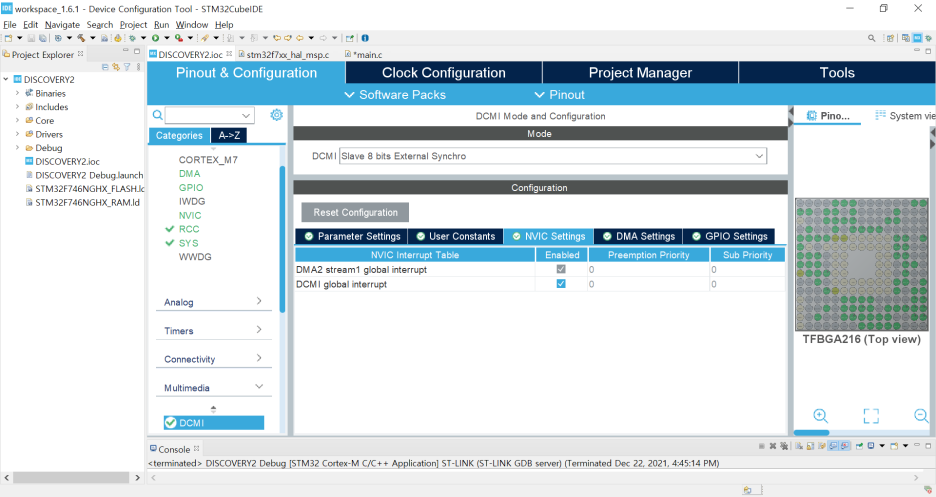This screenshot has width=936, height=497.
Task: Expand the Binaries tree node
Action: (17, 93)
